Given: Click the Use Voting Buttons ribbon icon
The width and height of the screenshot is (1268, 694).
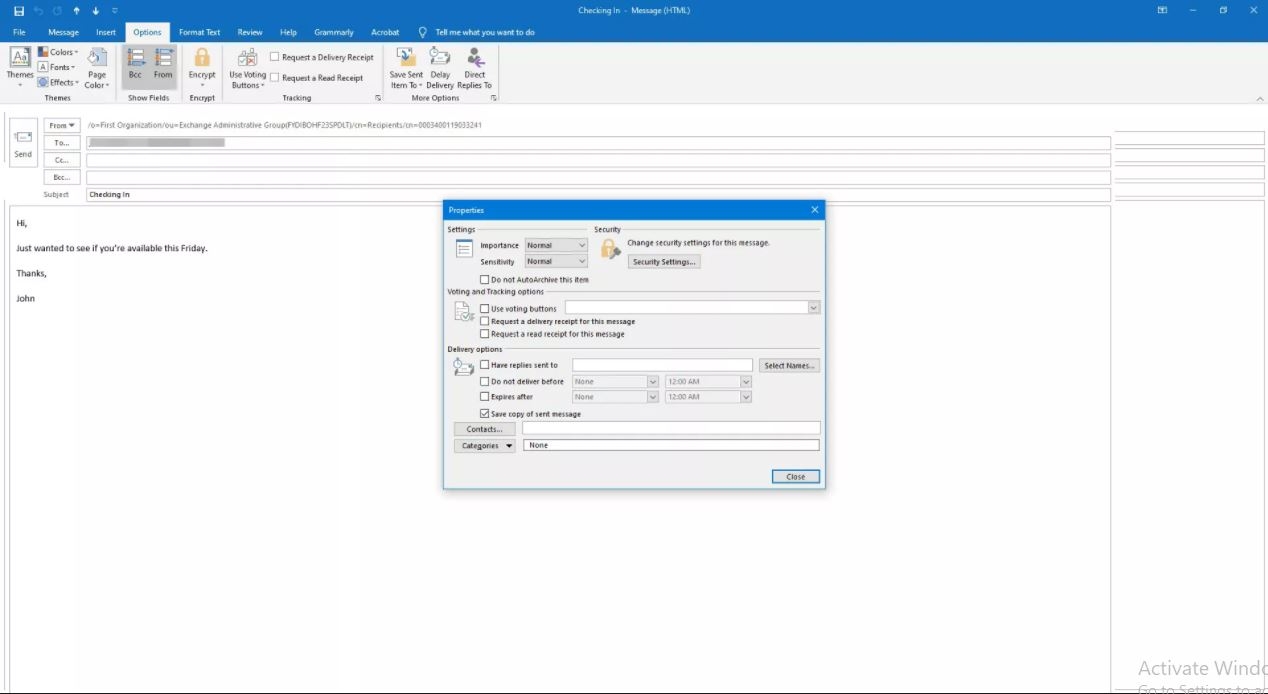Looking at the screenshot, I should 247,68.
